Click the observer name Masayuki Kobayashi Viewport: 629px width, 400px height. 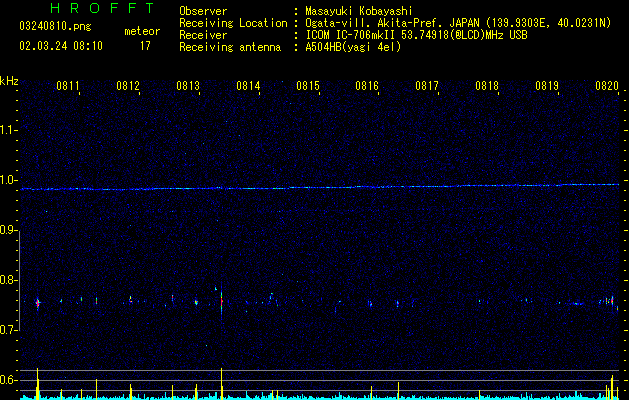point(359,11)
